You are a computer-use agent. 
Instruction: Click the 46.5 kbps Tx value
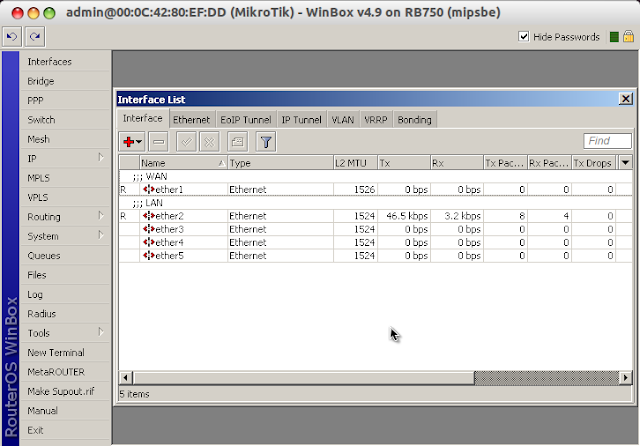click(407, 216)
